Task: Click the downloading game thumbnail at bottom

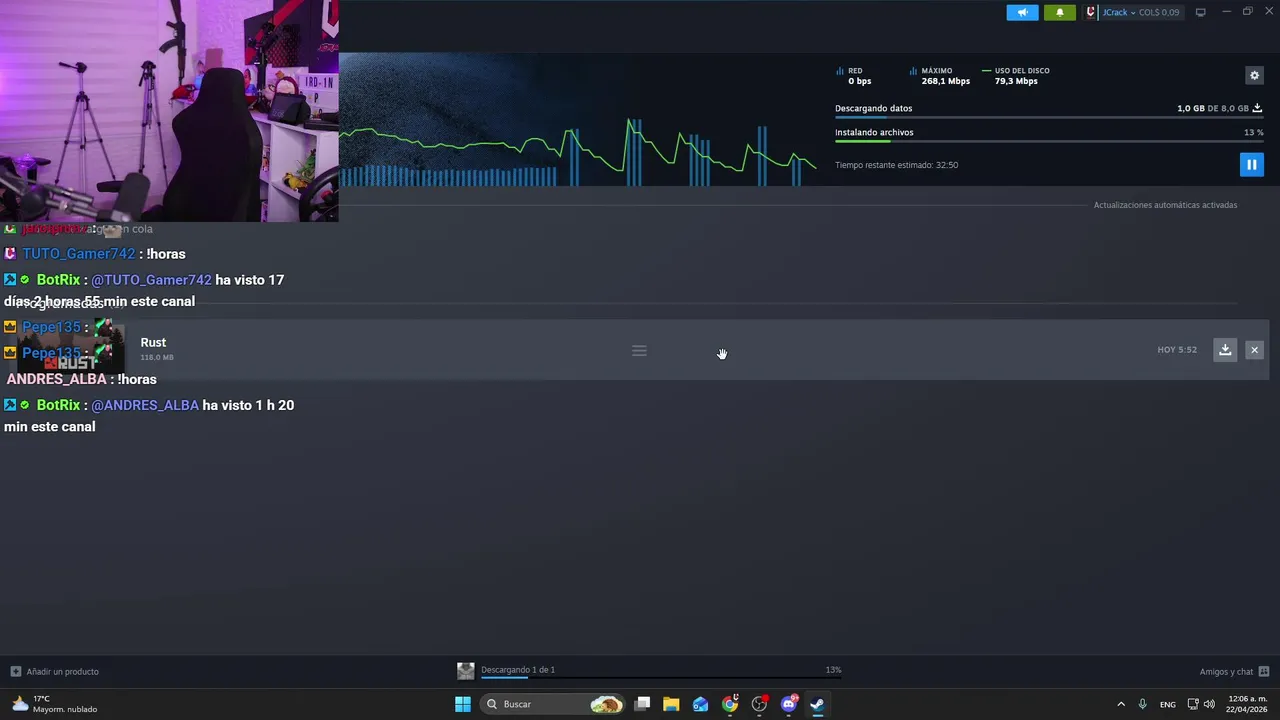Action: (x=465, y=671)
